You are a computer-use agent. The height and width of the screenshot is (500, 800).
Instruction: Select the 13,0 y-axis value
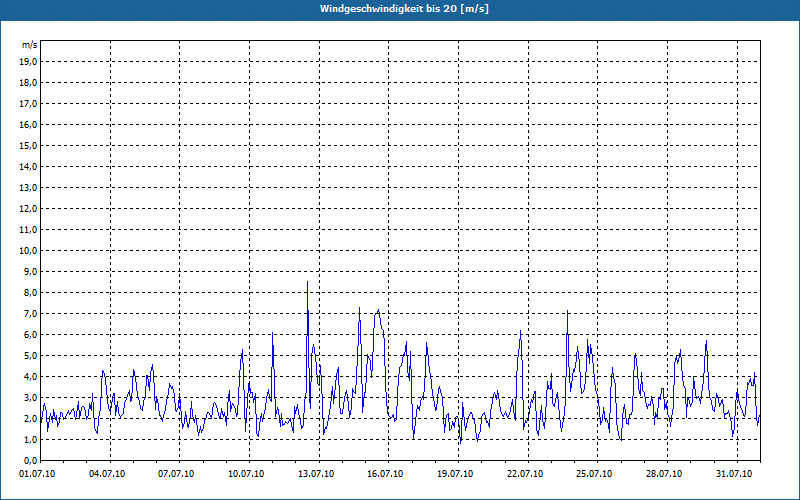click(28, 187)
